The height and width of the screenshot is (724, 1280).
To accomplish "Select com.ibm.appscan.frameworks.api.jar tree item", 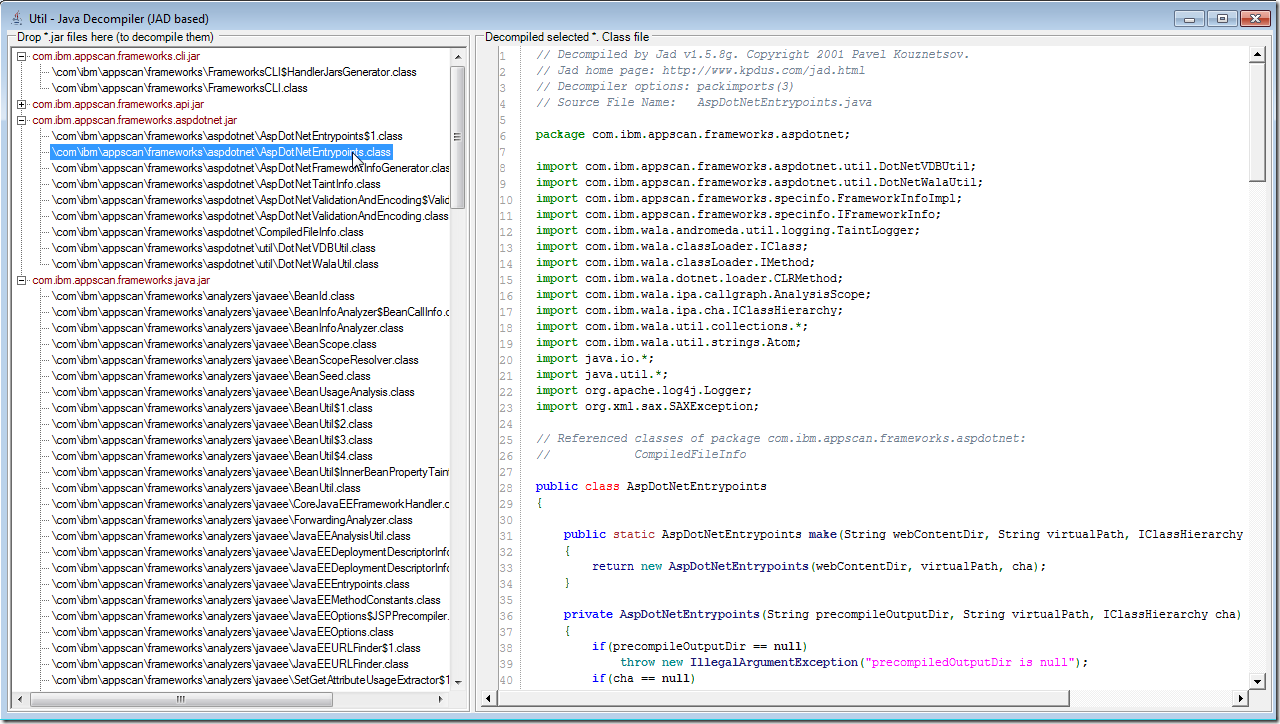I will pyautogui.click(x=118, y=104).
